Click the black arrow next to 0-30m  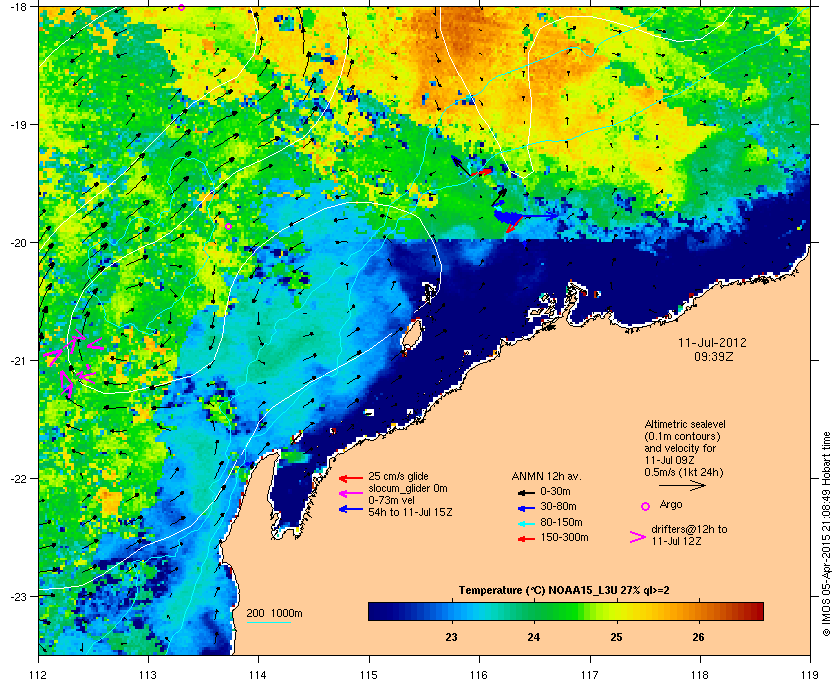click(x=526, y=492)
